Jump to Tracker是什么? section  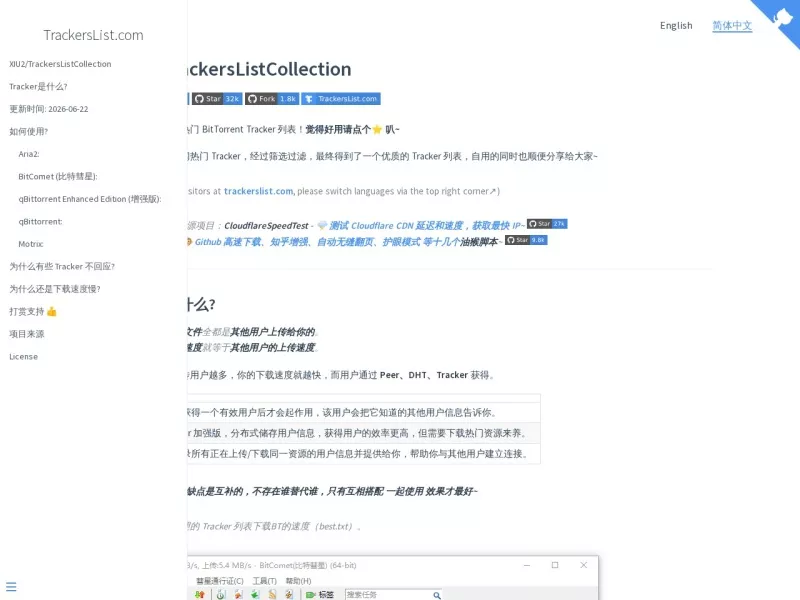(x=38, y=86)
